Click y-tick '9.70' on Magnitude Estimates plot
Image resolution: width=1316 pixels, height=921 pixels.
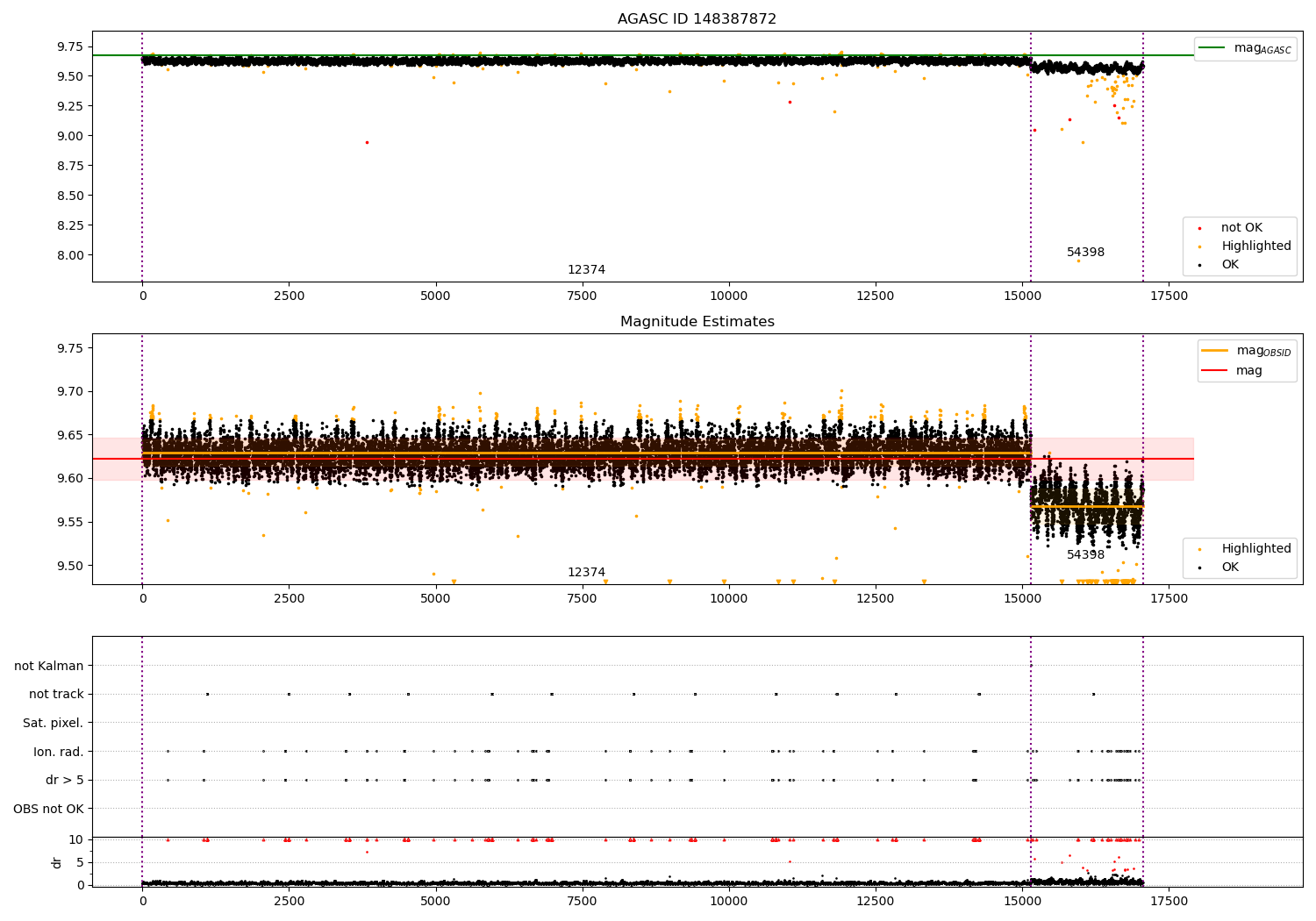tap(69, 392)
